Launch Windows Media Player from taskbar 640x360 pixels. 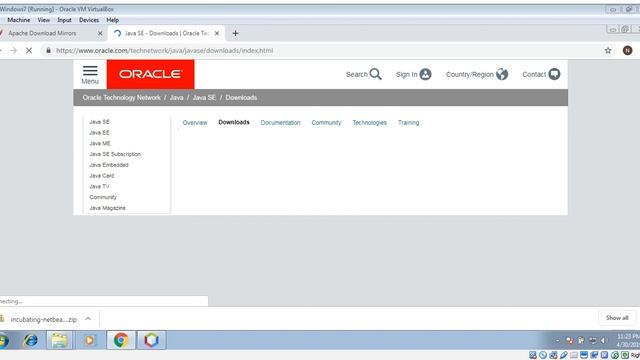pyautogui.click(x=89, y=340)
